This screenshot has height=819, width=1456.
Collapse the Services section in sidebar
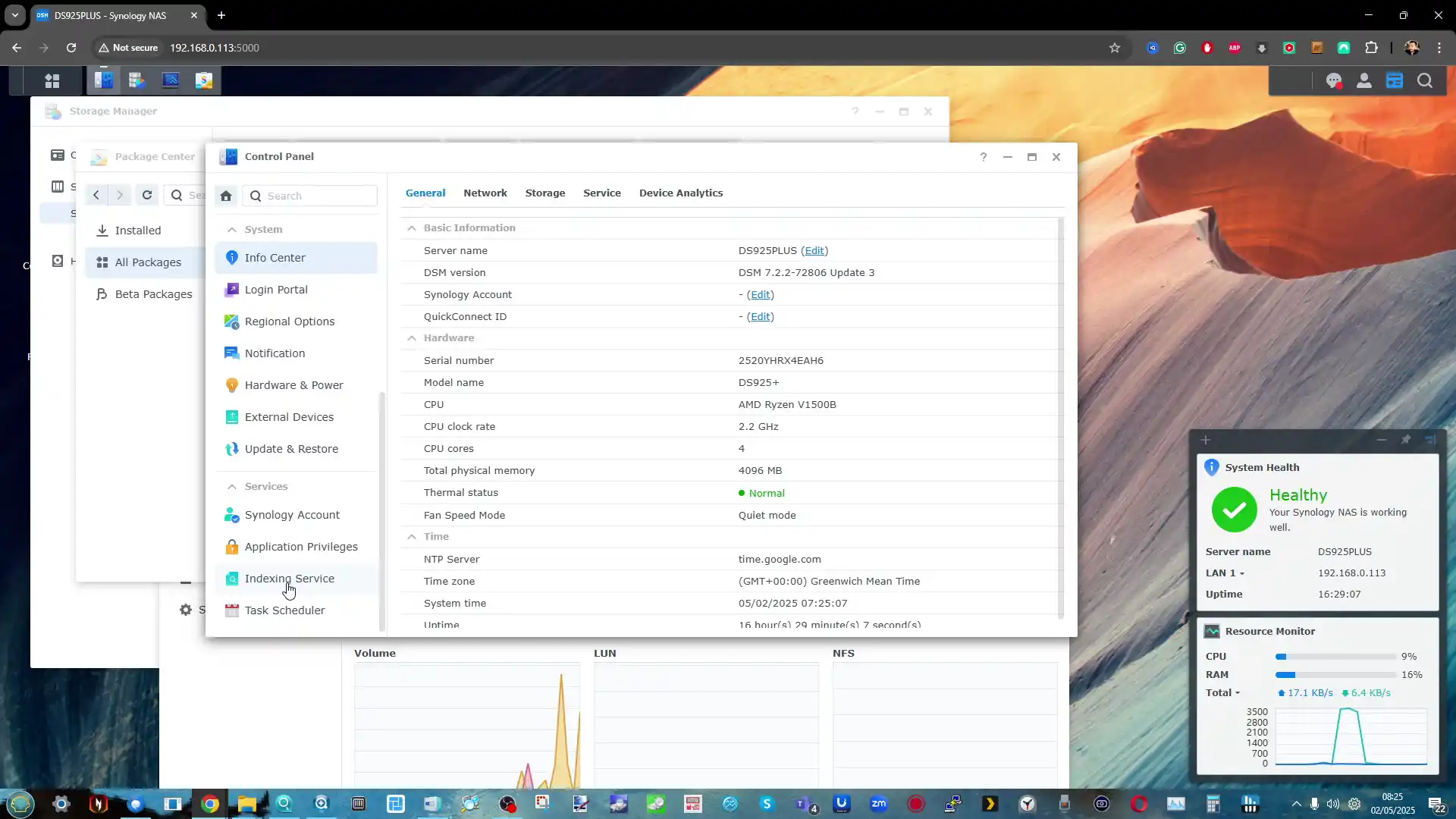232,486
